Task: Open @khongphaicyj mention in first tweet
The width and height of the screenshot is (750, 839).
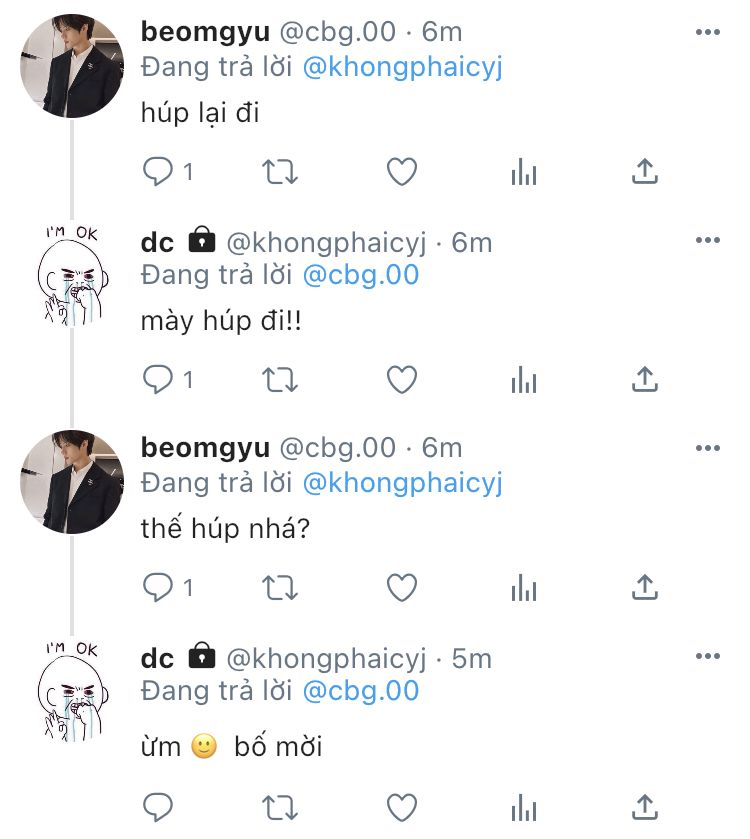Action: [402, 68]
